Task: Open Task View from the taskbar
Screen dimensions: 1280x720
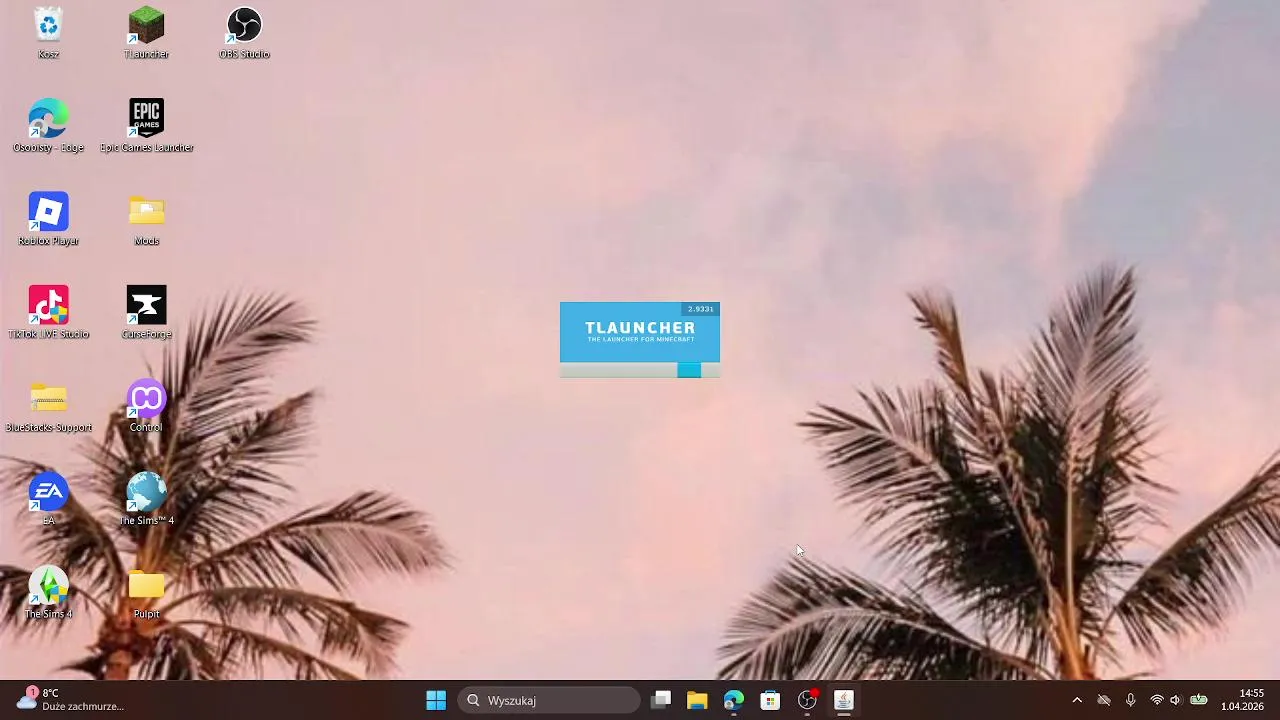Action: click(661, 700)
